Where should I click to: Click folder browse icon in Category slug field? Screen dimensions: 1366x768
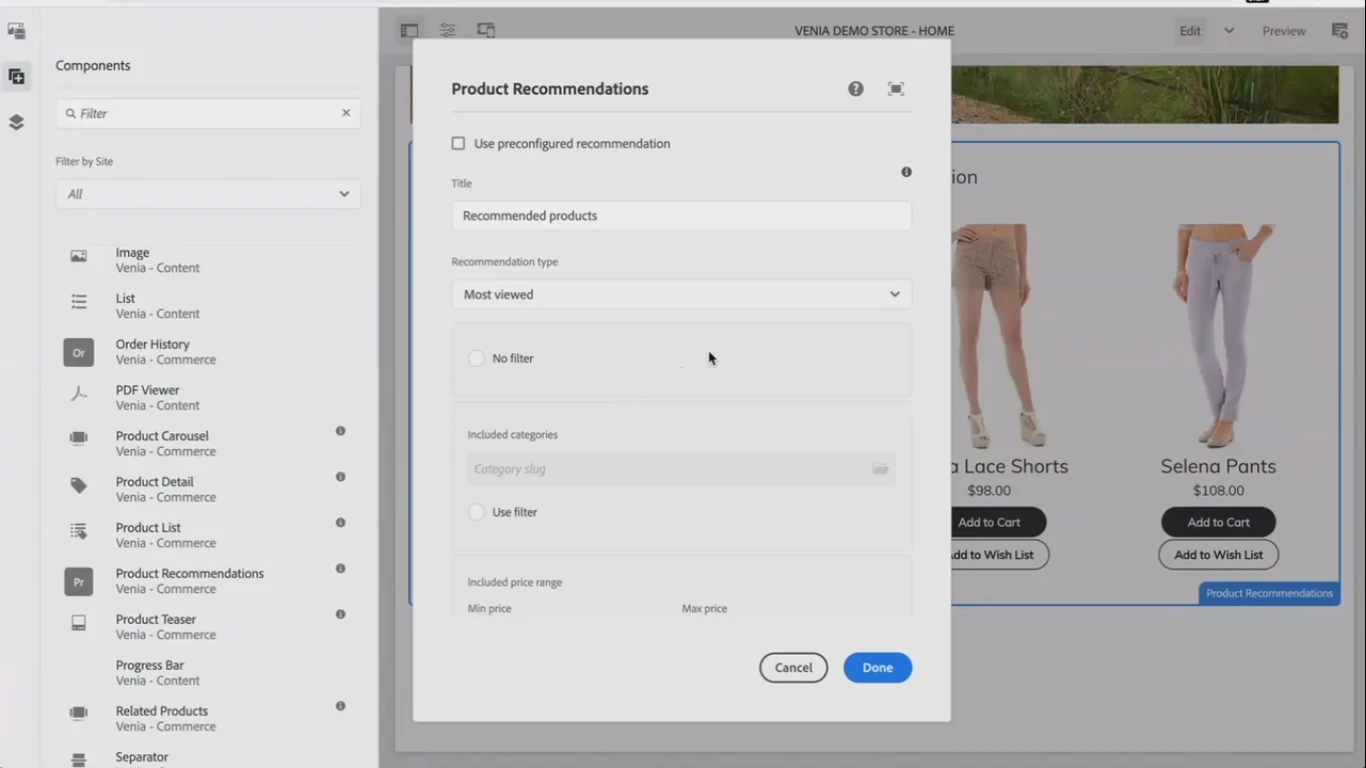tap(880, 469)
